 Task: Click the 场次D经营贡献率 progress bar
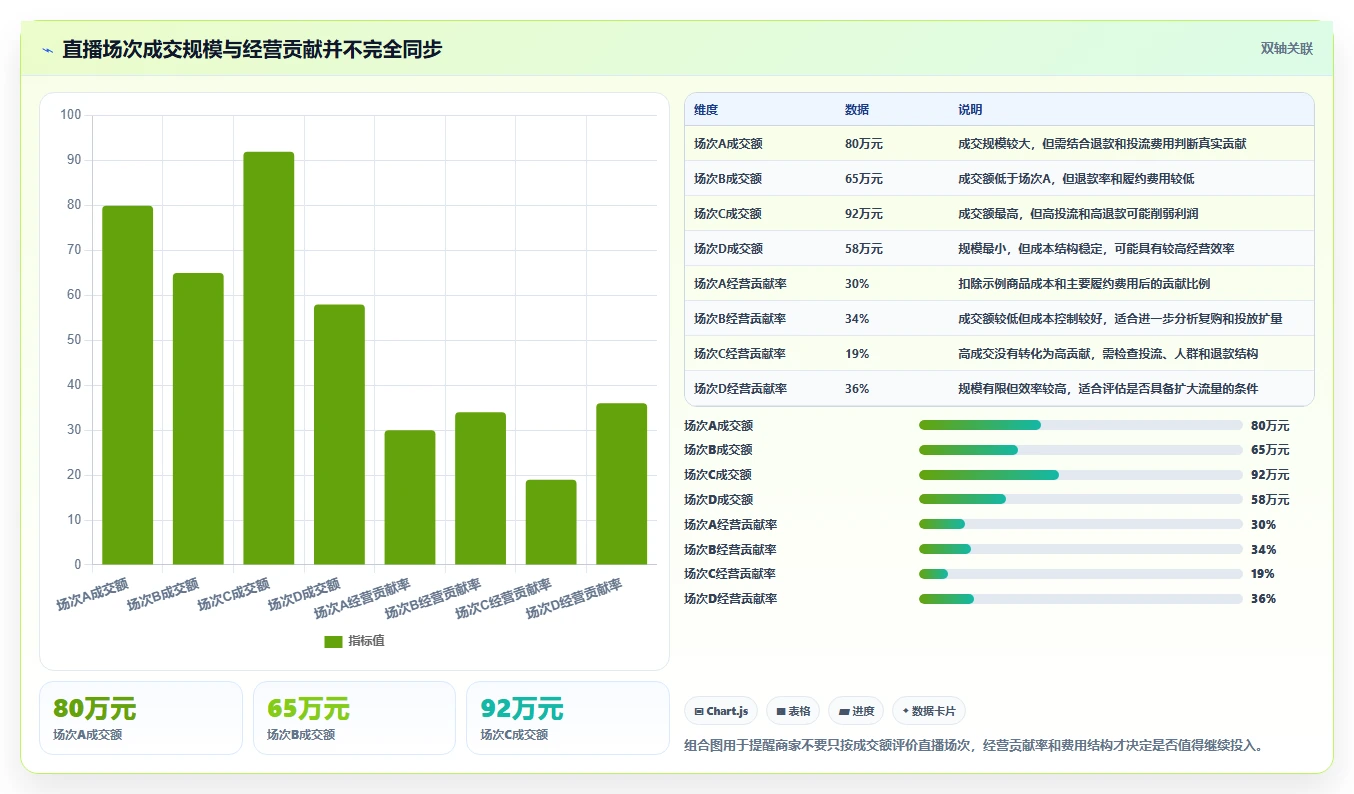point(1080,599)
